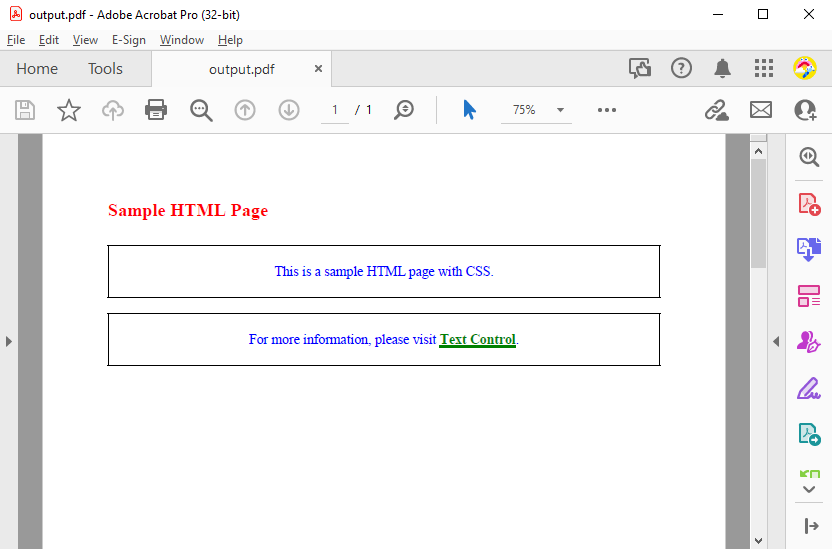Click the Save file icon
Screen dimensions: 832x549
coord(25,110)
